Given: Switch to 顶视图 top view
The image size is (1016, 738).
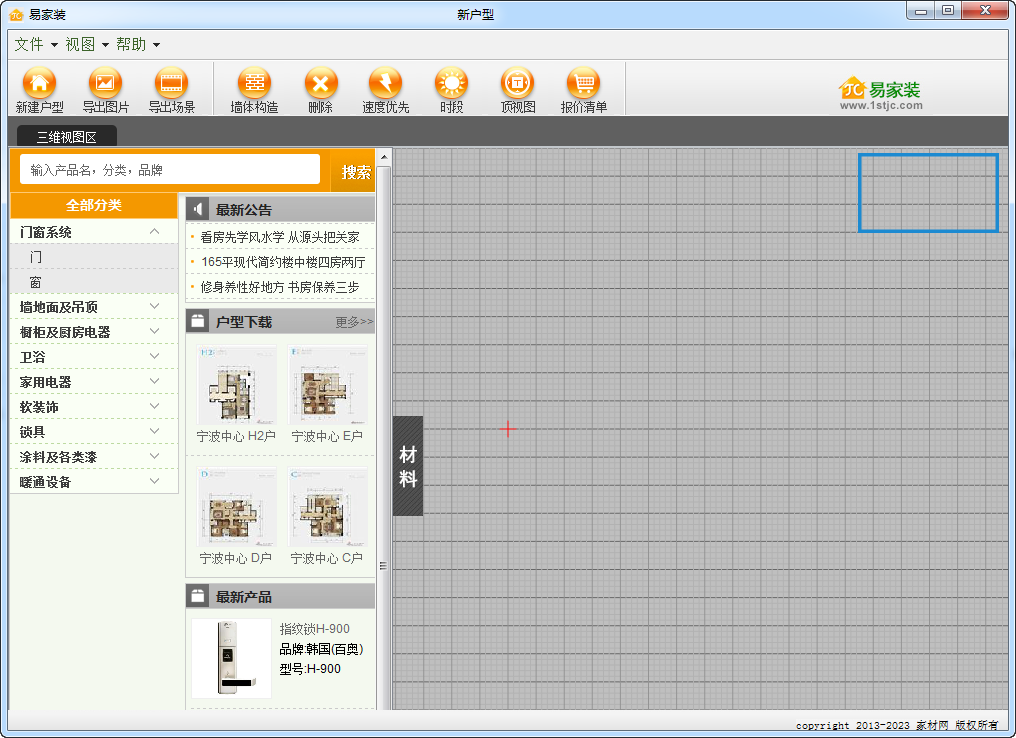Looking at the screenshot, I should click(517, 83).
